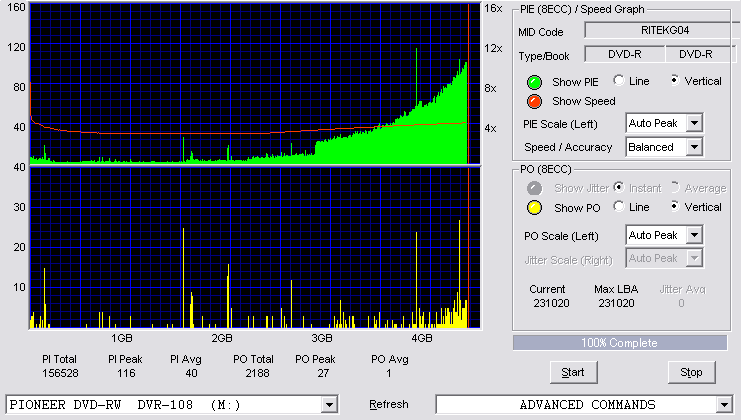Open the PO Scale (Left) dropdown
This screenshot has width=742, height=420.
click(x=694, y=235)
